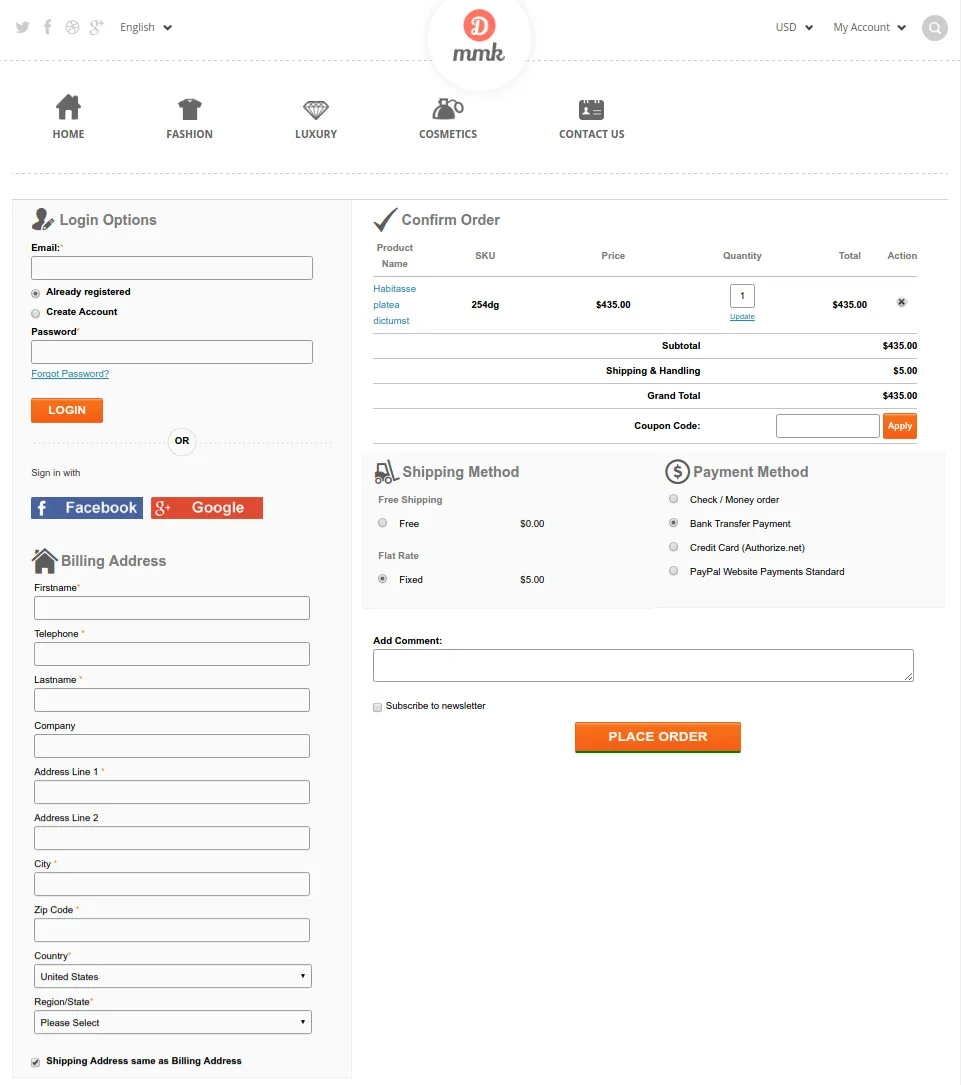Sign in with the Facebook button
Screen dimensions: 961x1085
tap(87, 508)
